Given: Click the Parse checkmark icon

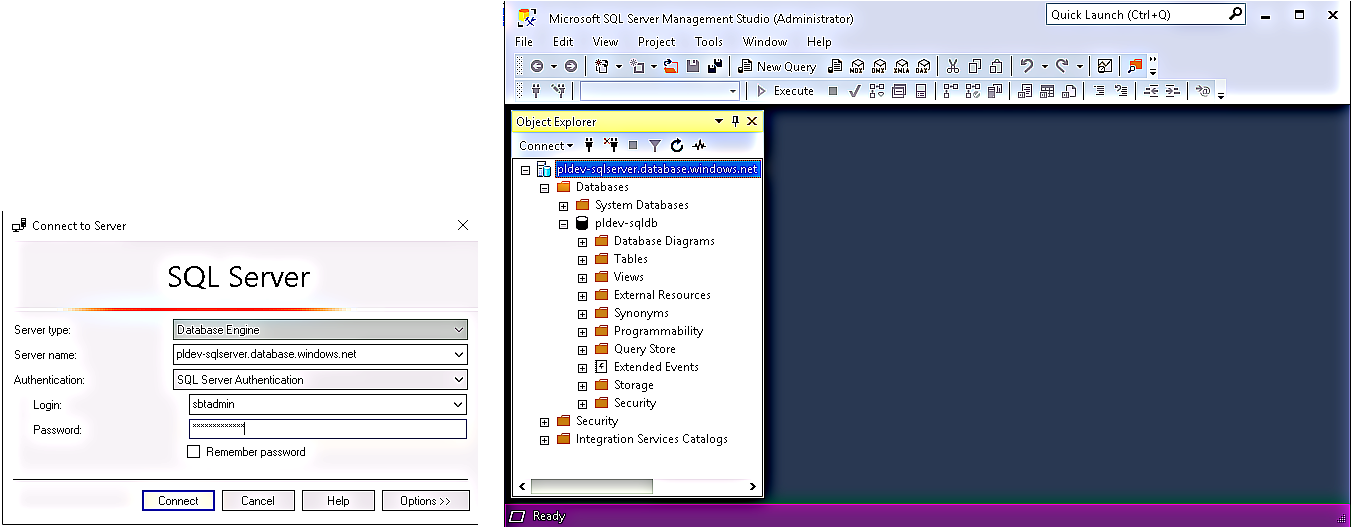Looking at the screenshot, I should coord(855,91).
